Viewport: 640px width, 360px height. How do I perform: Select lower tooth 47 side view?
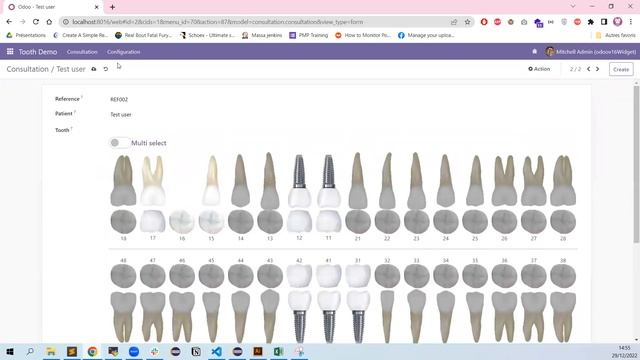coord(153,317)
